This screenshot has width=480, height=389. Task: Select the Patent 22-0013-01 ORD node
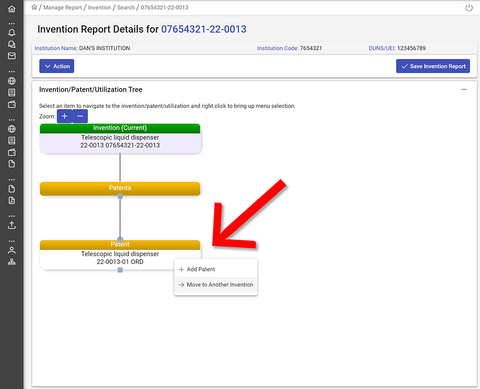point(120,255)
